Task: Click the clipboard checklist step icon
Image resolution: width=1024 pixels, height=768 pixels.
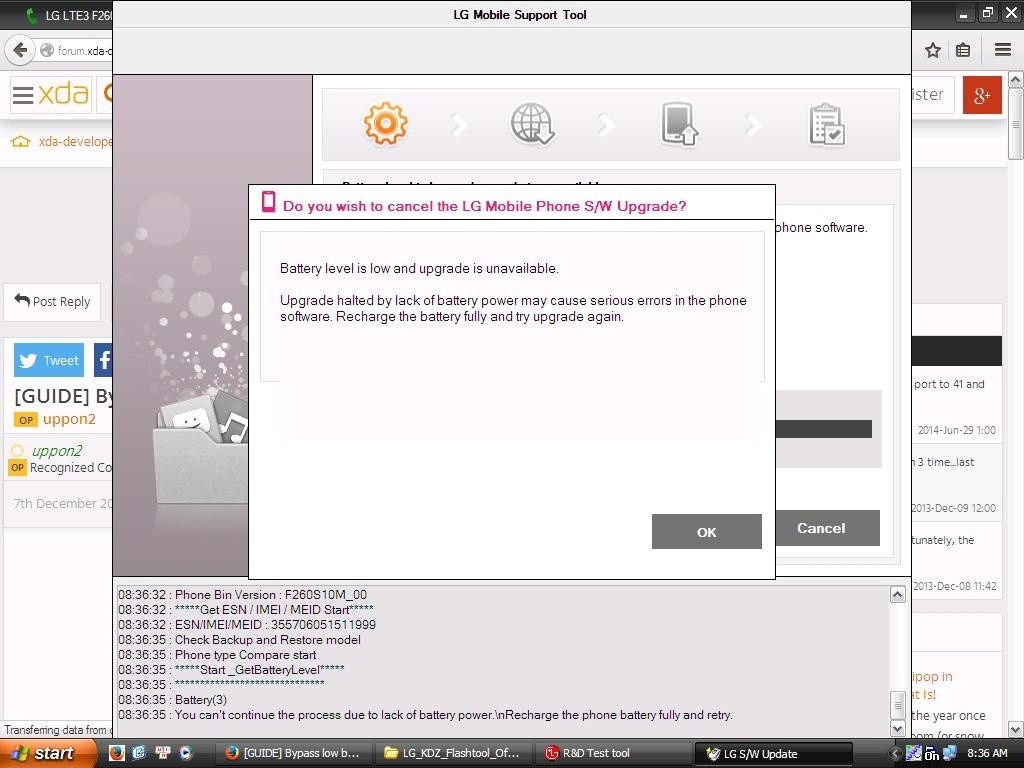Action: tap(826, 125)
